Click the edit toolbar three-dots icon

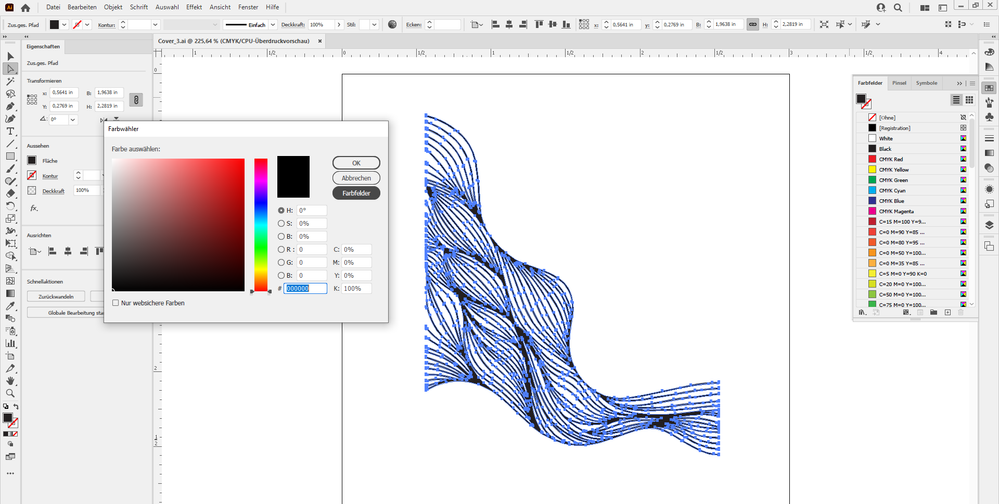click(x=10, y=473)
